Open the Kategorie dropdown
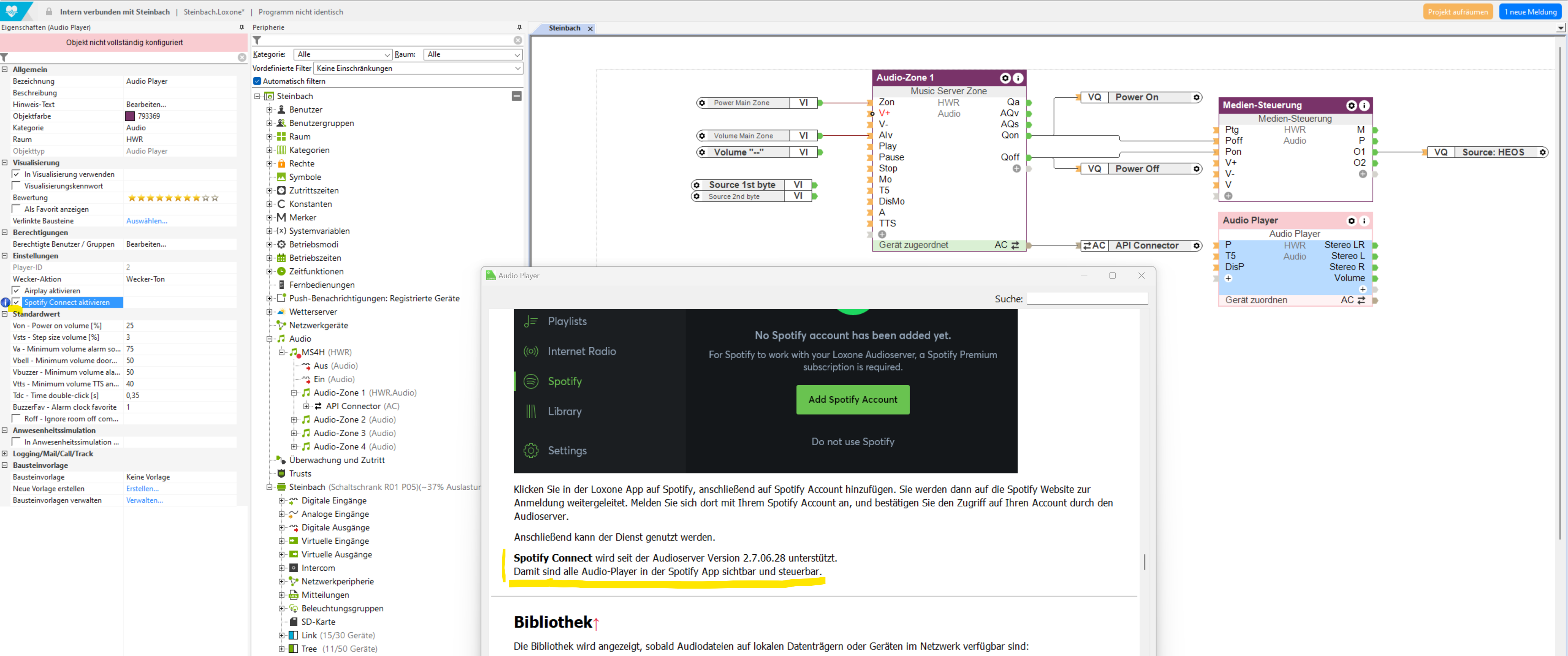 [343, 55]
